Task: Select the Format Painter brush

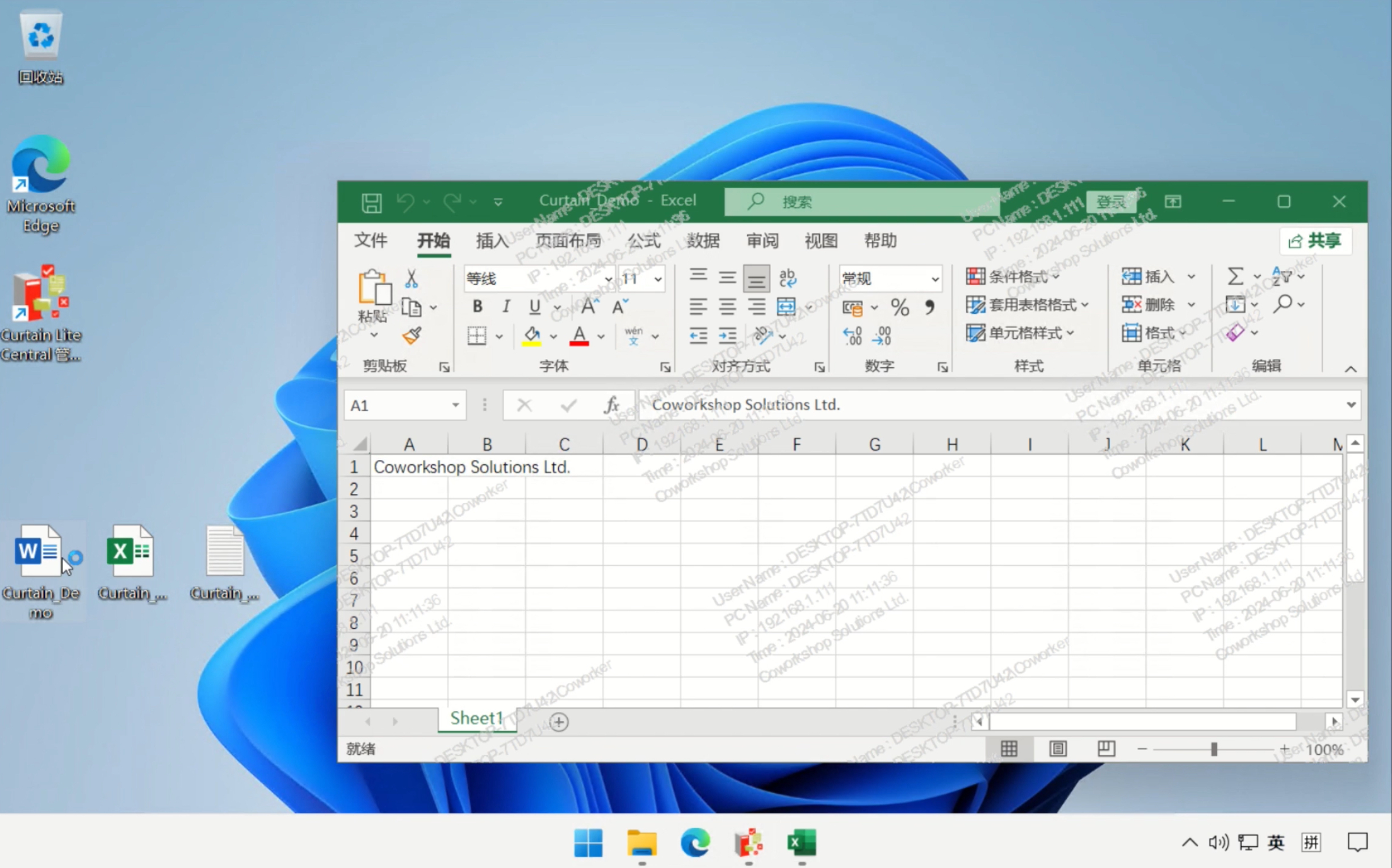Action: coord(412,336)
